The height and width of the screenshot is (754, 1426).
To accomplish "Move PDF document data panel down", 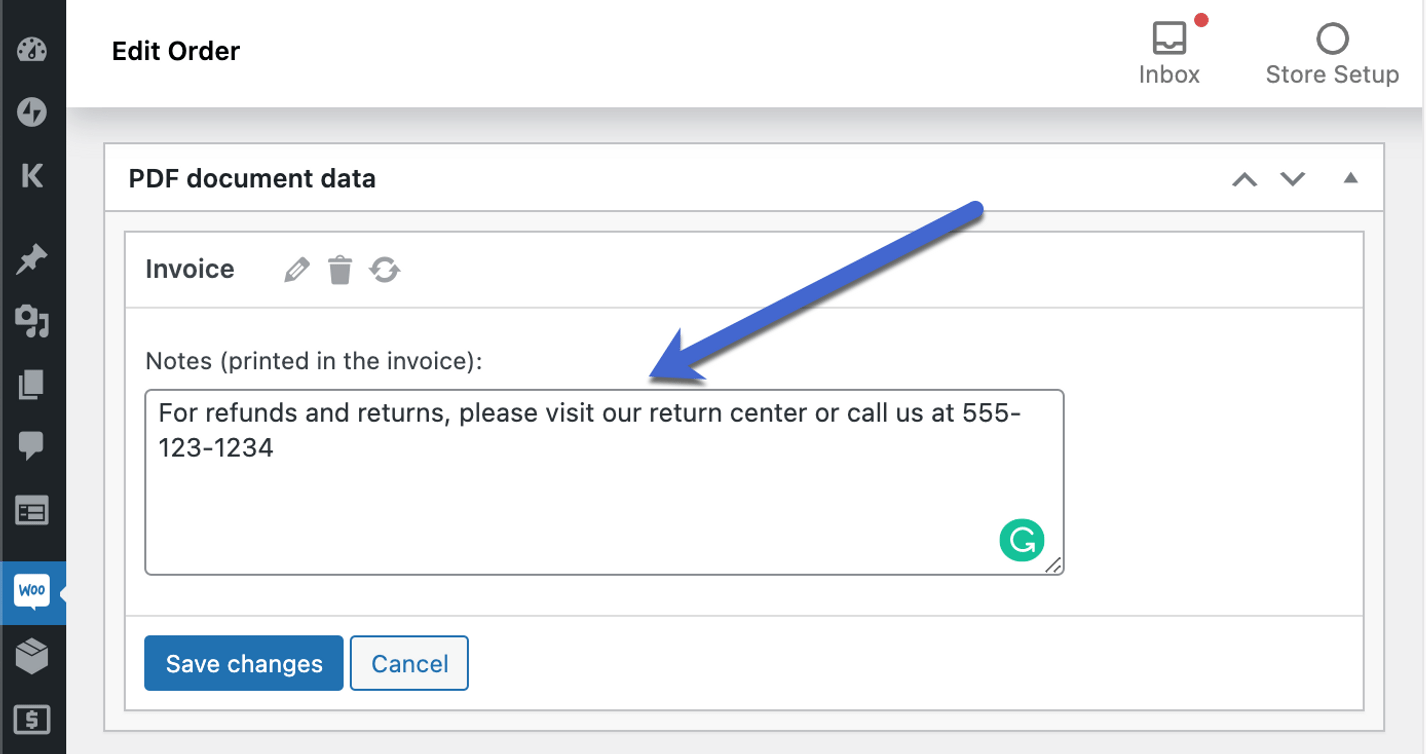I will (x=1293, y=180).
